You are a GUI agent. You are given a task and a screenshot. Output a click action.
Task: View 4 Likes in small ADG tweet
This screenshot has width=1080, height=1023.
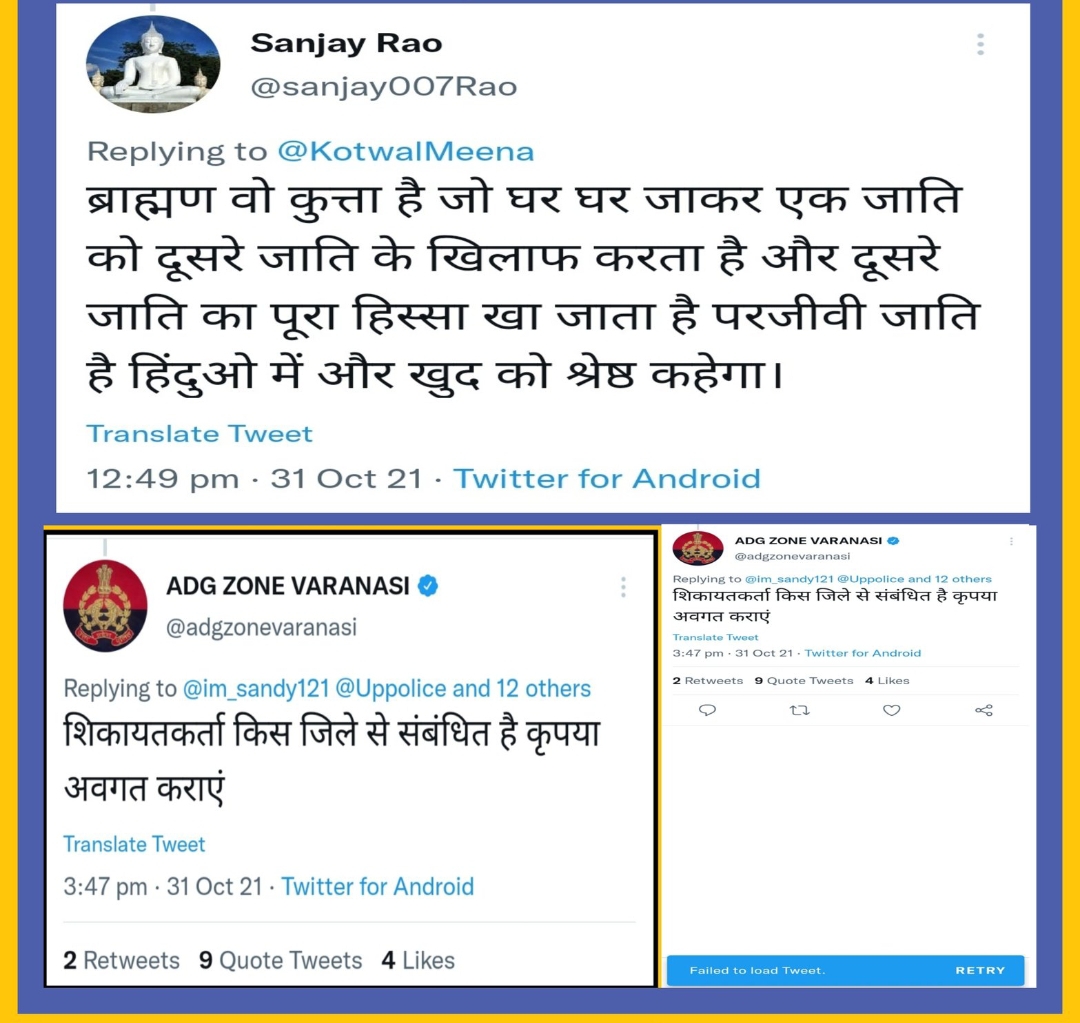tap(887, 681)
